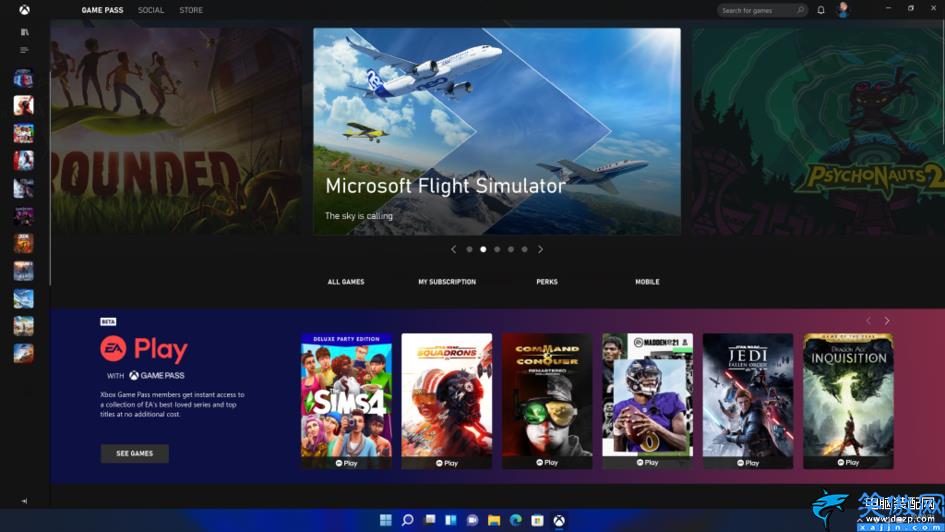Screen dimensions: 945x532
Task: Open the sidebar queue list icon
Action: coord(24,50)
